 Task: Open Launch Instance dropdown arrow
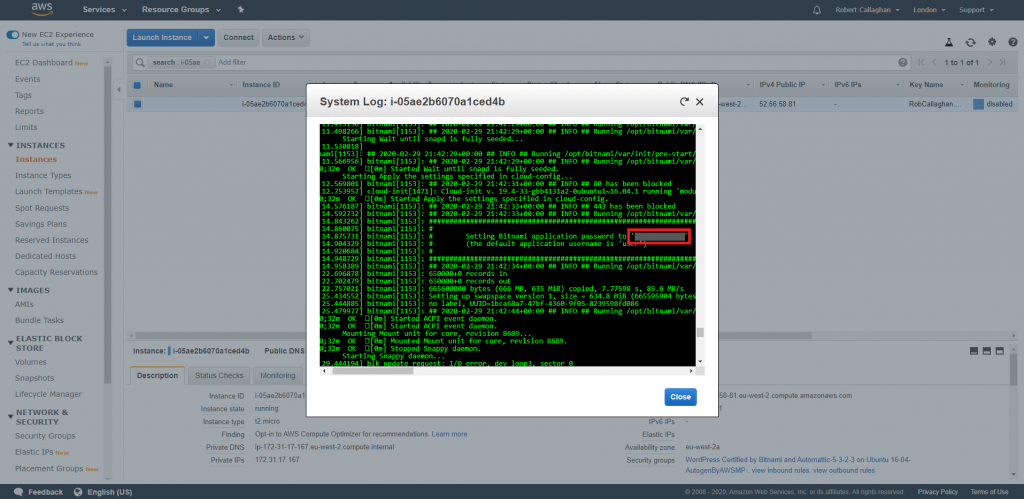coord(206,38)
